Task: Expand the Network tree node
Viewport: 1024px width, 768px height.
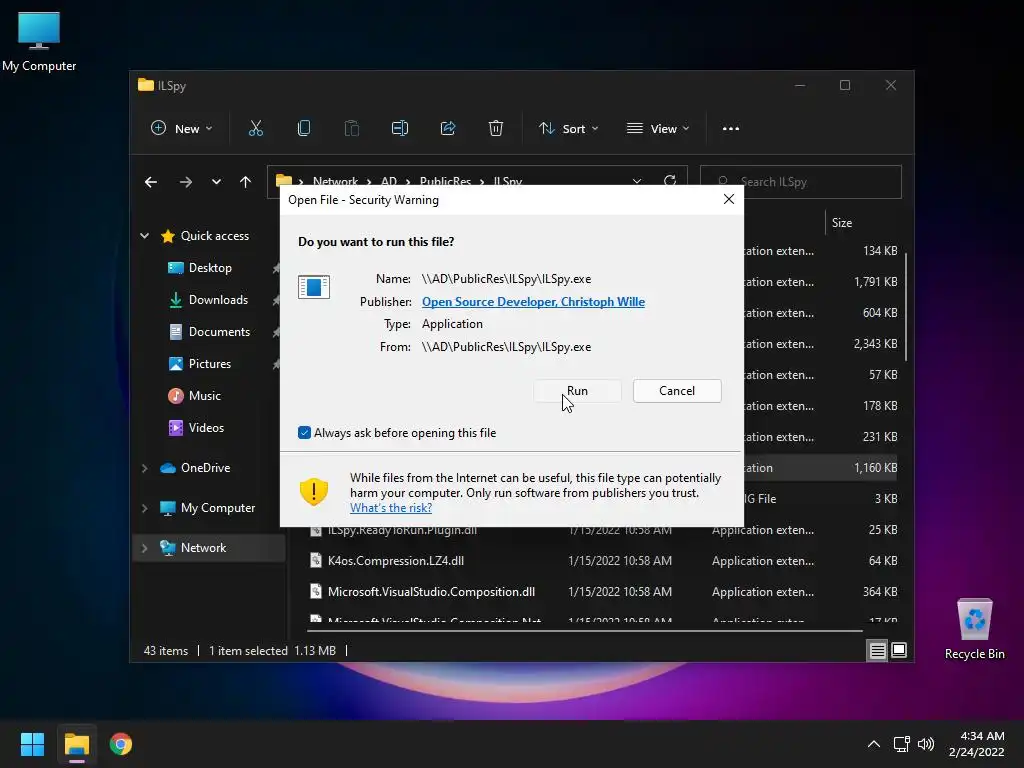Action: tap(144, 548)
